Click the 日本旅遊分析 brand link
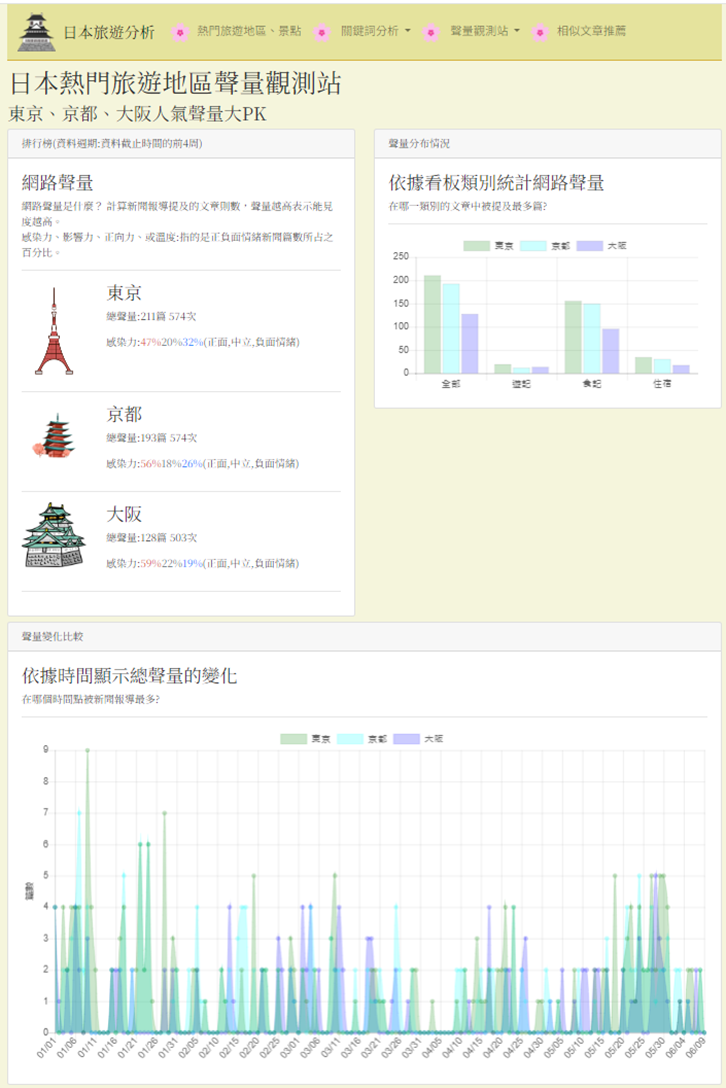The image size is (726, 1088). (x=109, y=32)
